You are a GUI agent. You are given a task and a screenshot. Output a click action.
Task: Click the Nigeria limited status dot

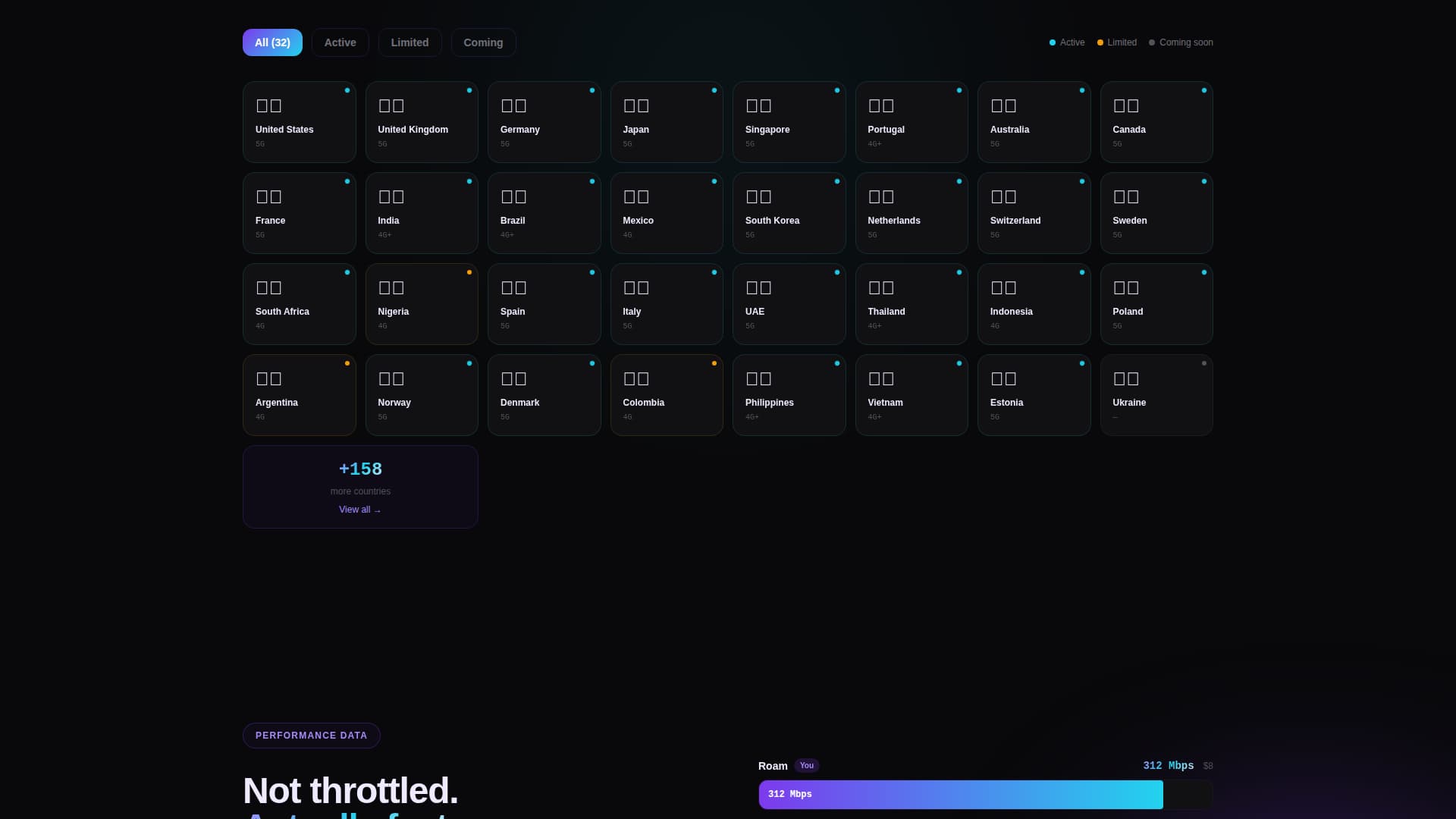(x=469, y=272)
